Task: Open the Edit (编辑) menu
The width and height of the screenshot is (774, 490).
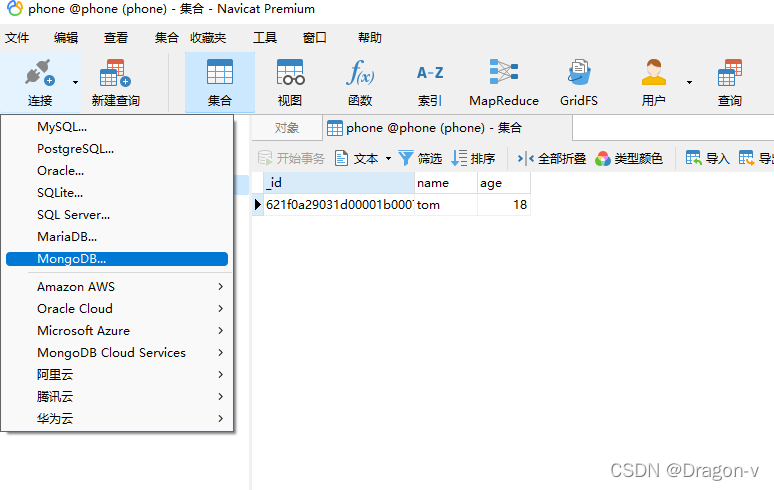Action: coord(66,38)
